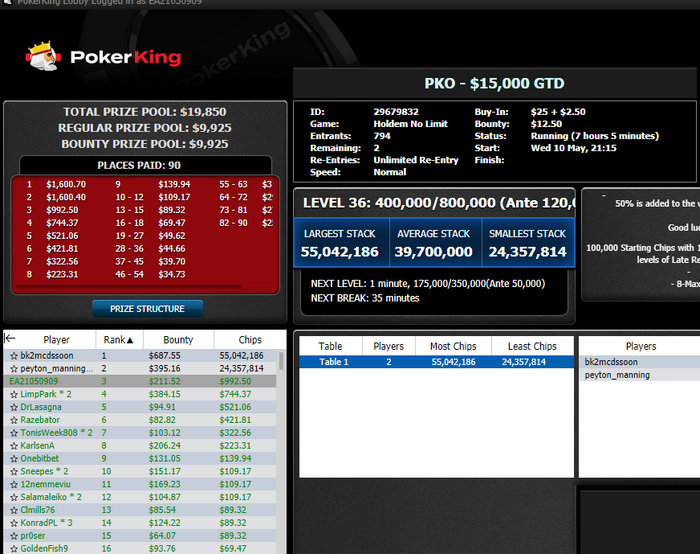Click first place payout $1,600.70

point(66,184)
